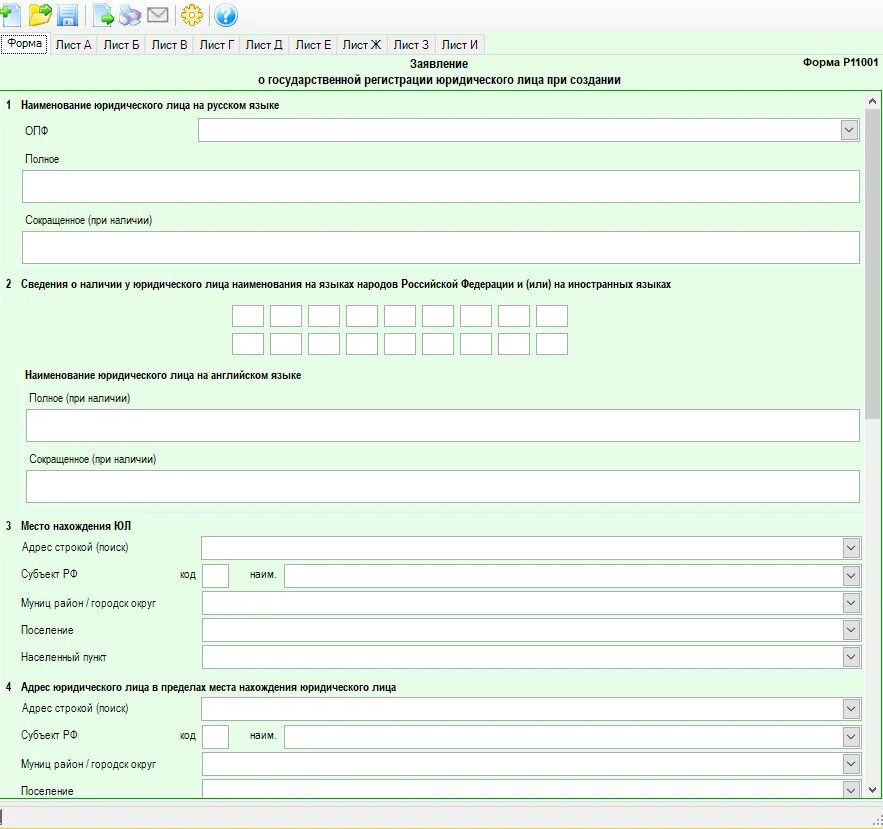
Task: Click heading Наименование юридического лица на английском языке
Action: (163, 375)
